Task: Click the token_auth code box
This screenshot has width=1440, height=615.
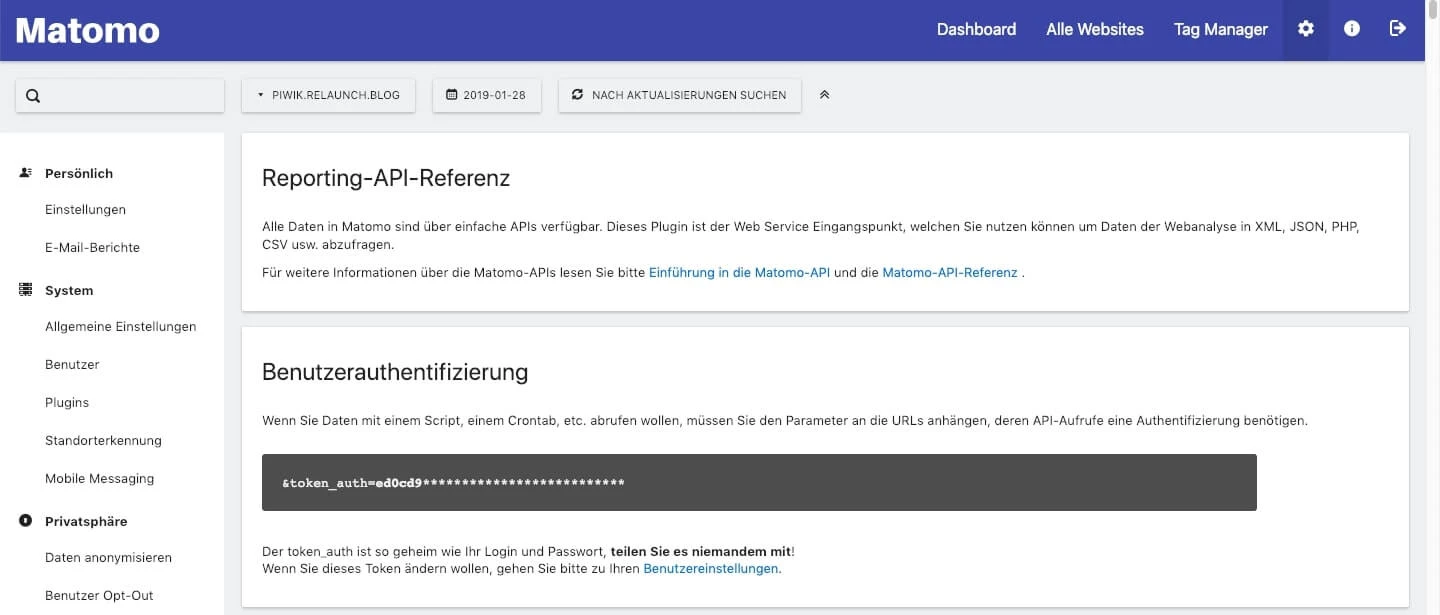Action: click(x=758, y=483)
